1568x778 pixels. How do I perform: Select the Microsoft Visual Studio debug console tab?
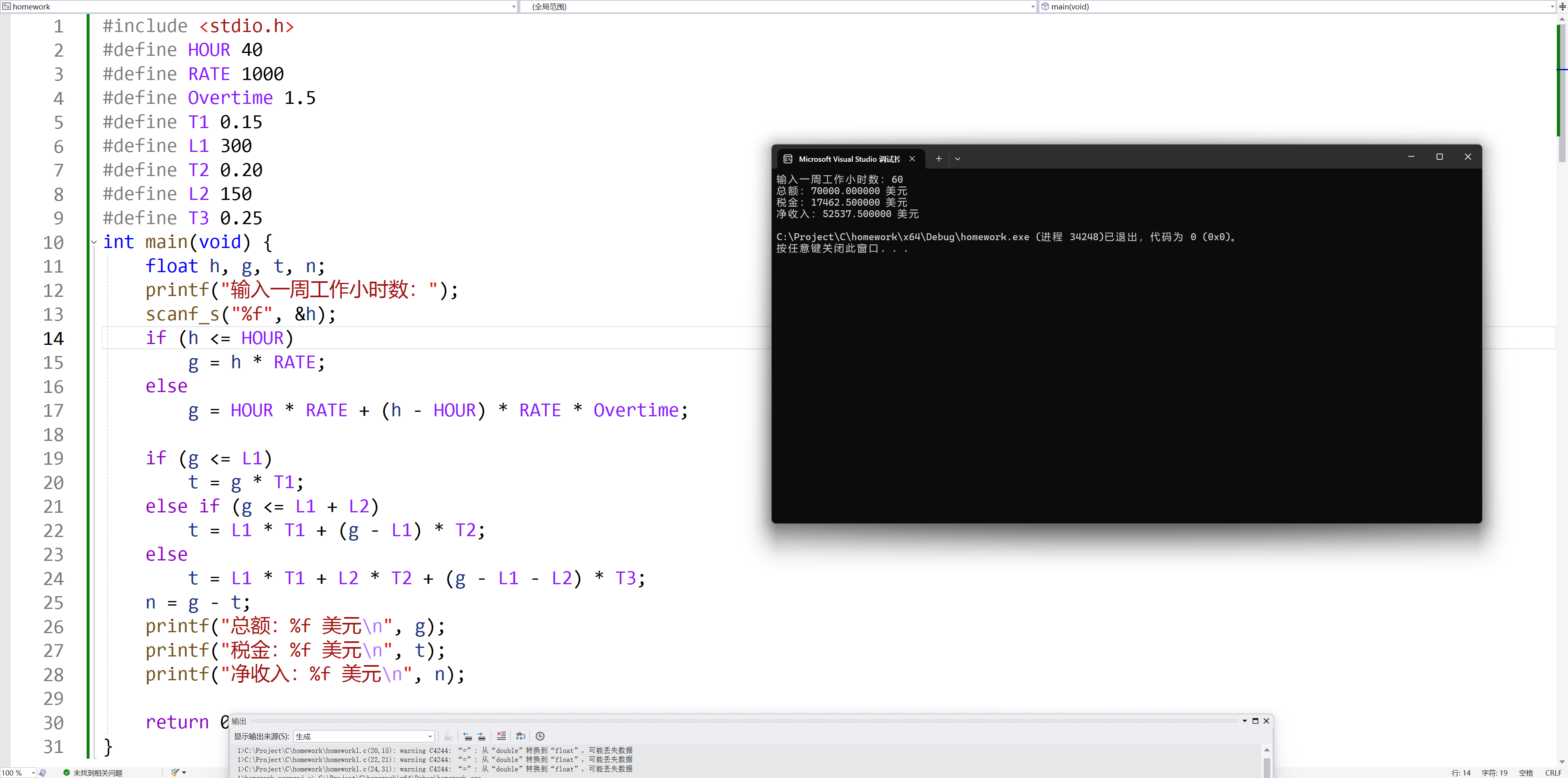click(848, 159)
